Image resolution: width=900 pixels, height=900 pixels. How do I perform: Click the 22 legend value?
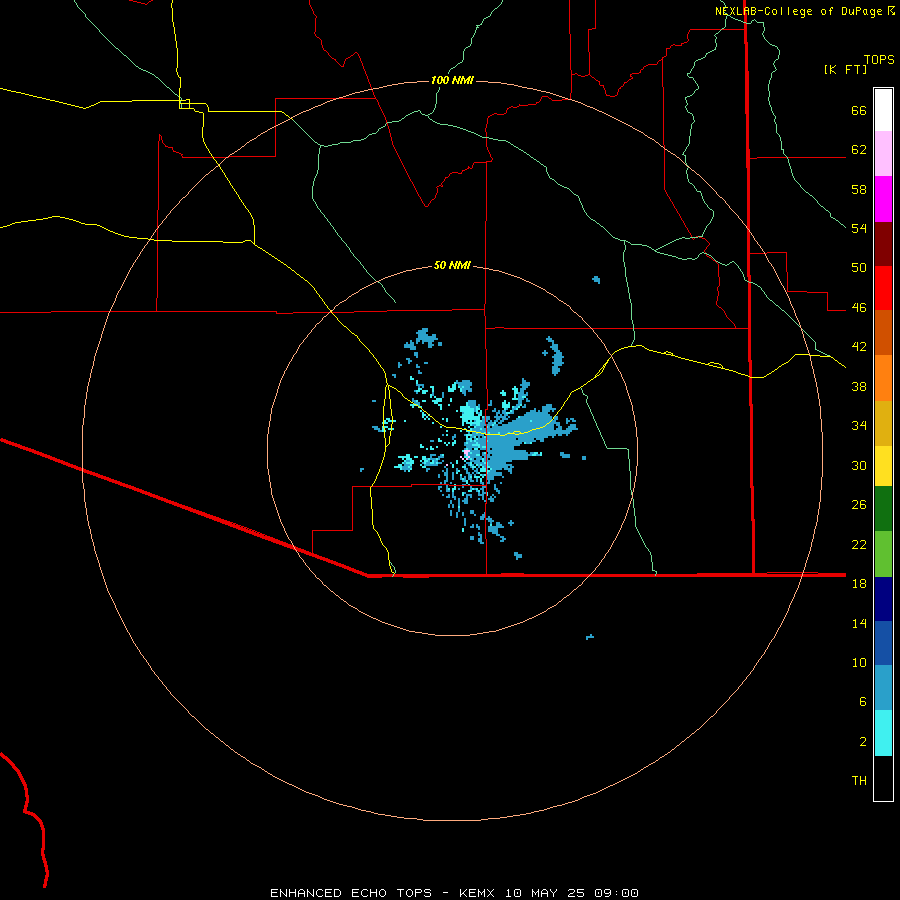[x=859, y=544]
